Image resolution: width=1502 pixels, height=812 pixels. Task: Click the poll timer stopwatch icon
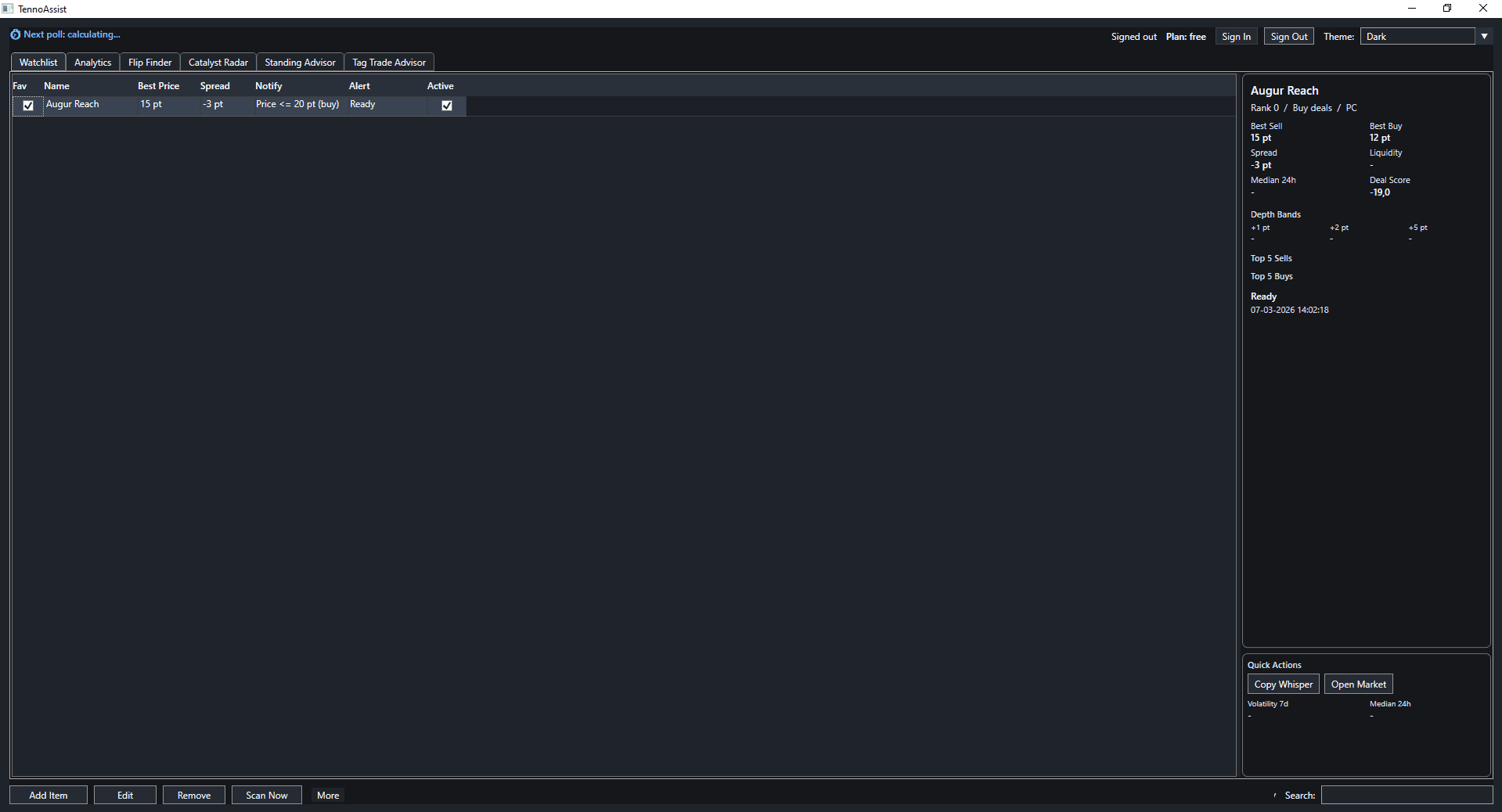pyautogui.click(x=14, y=34)
